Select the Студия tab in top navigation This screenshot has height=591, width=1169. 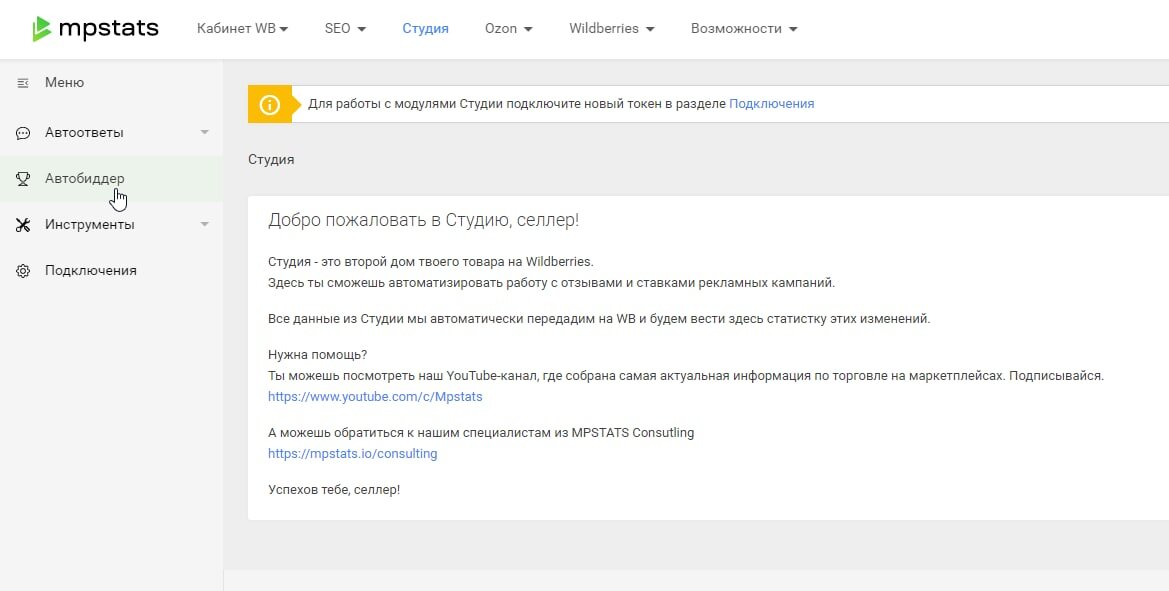pyautogui.click(x=426, y=29)
